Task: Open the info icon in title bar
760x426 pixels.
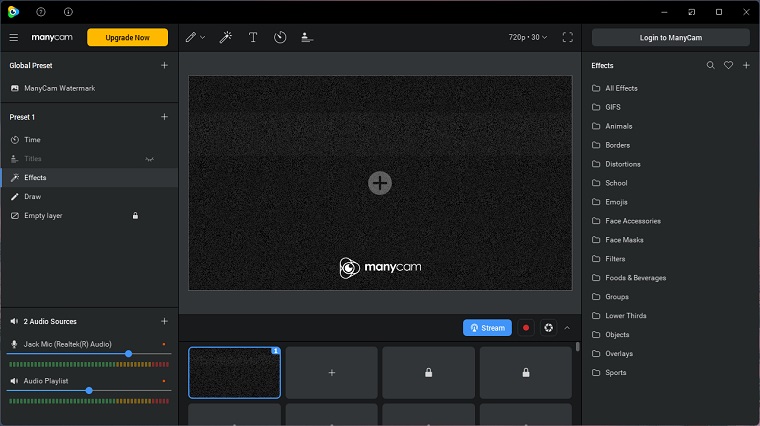Action: (x=68, y=12)
